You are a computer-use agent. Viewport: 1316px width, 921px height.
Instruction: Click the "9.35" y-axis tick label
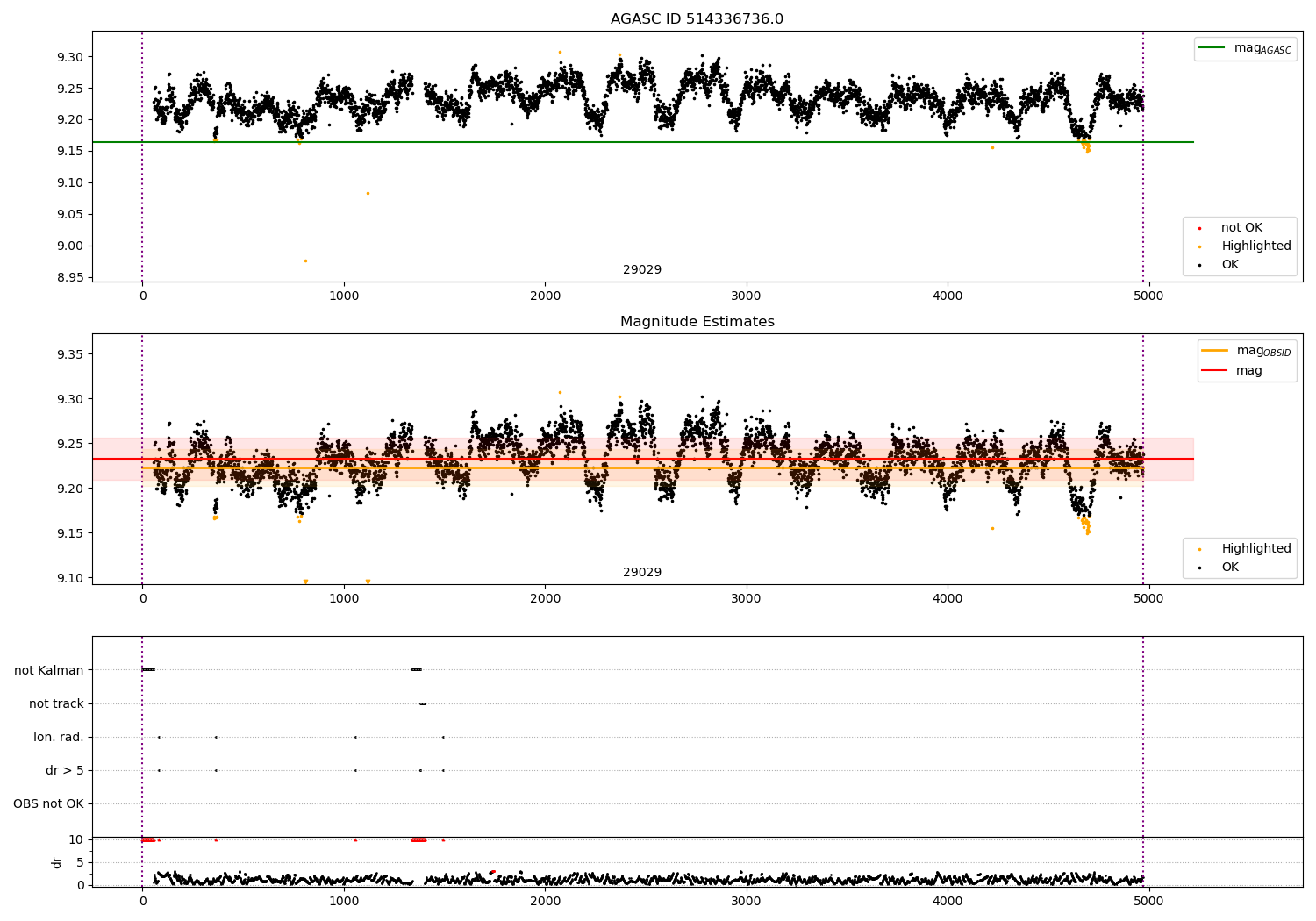pyautogui.click(x=70, y=354)
